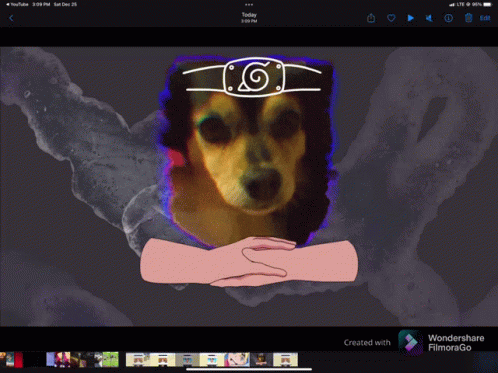Image resolution: width=498 pixels, height=373 pixels.
Task: Return to YouTube via status bar breadcrumb
Action: pyautogui.click(x=17, y=4)
